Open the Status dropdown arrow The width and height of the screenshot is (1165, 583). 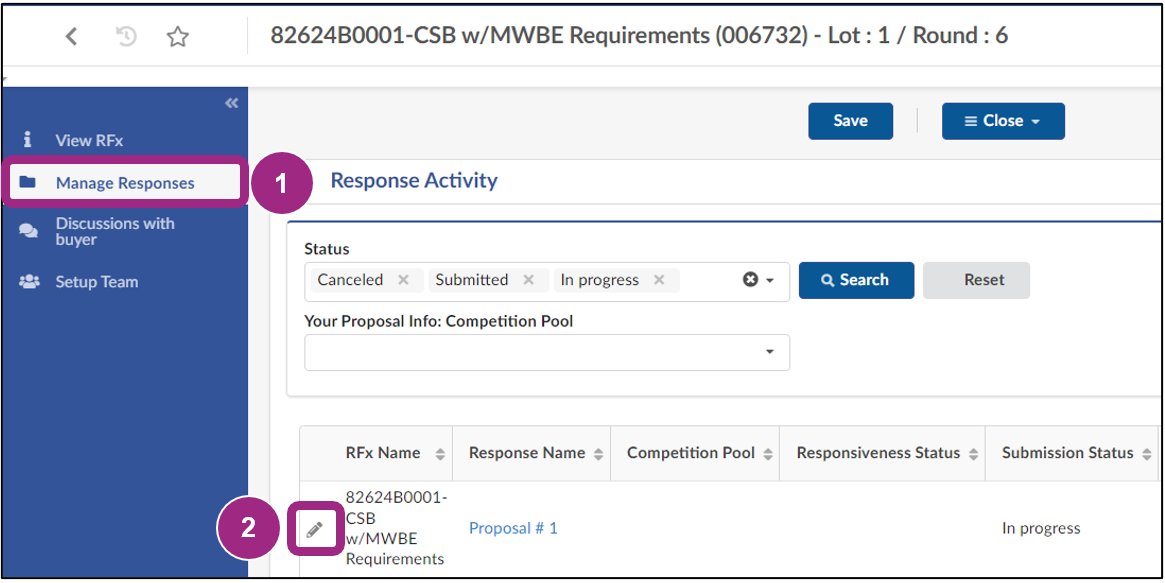pos(770,281)
